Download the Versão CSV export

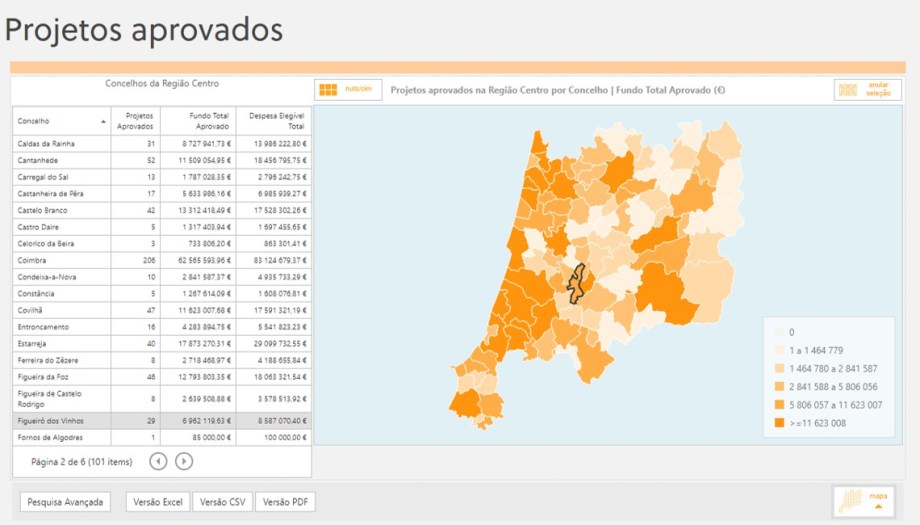[x=222, y=502]
